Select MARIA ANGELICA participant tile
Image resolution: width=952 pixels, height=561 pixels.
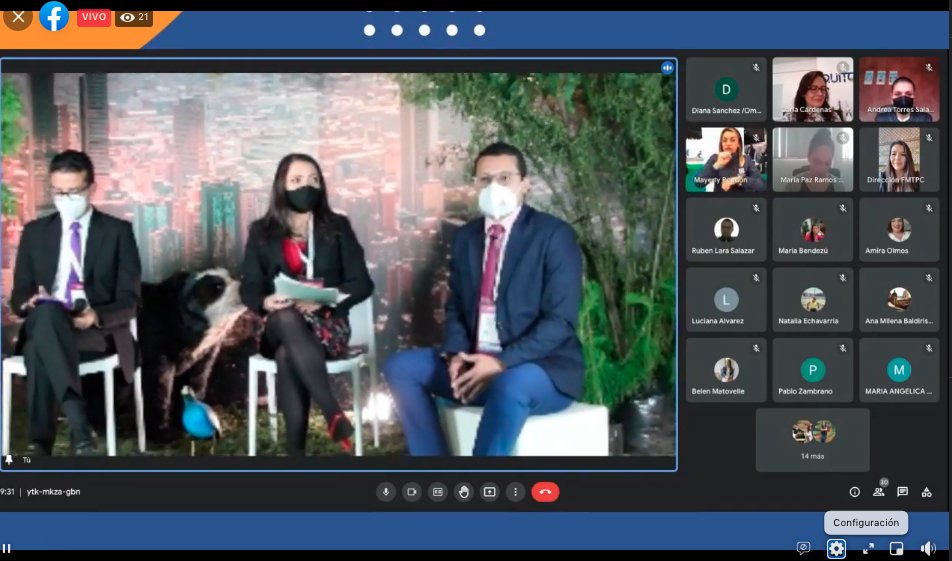[899, 370]
